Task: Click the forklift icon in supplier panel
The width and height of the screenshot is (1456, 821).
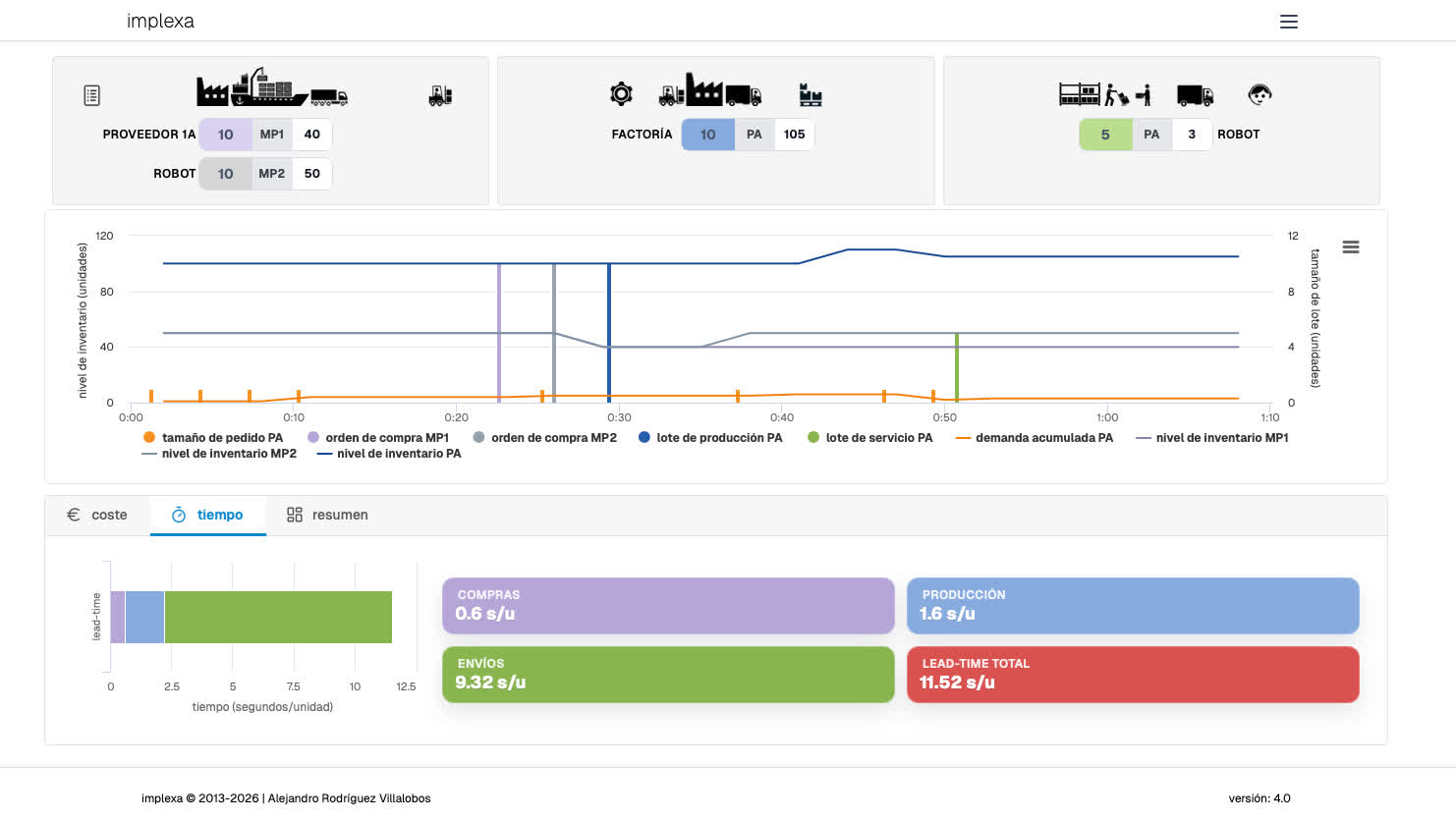Action: [440, 95]
